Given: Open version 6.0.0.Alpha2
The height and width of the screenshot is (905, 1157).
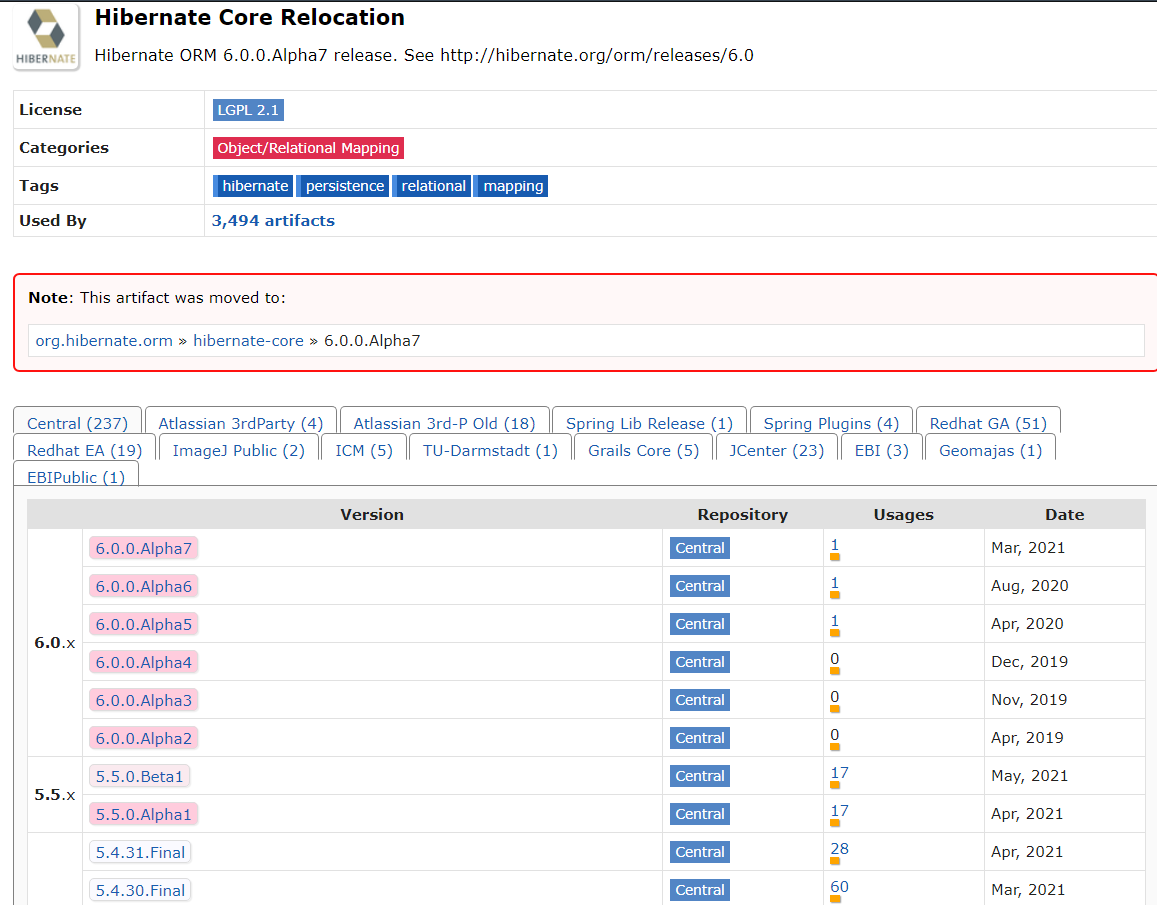Looking at the screenshot, I should pos(143,738).
